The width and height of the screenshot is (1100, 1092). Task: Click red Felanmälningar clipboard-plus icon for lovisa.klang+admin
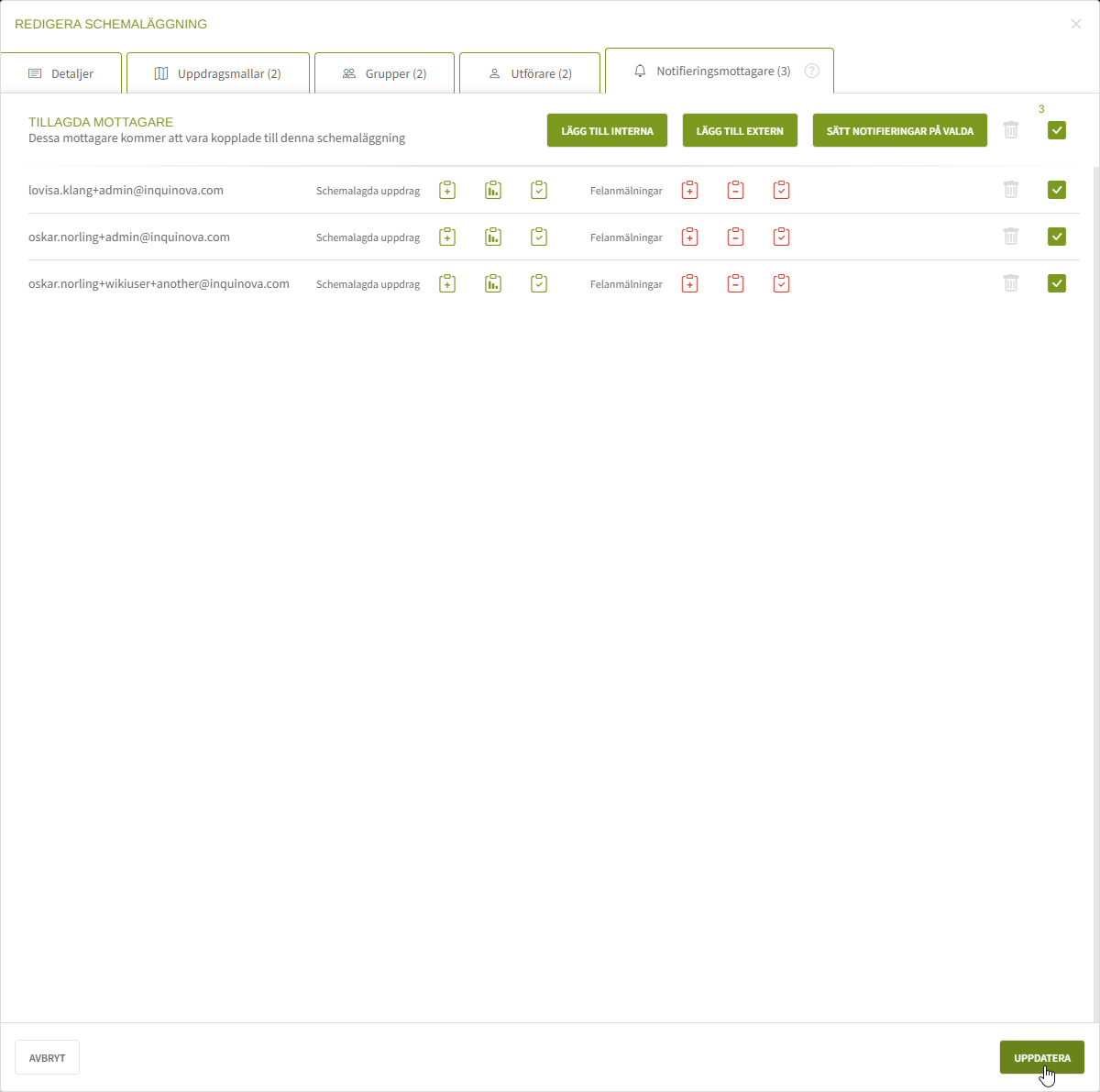click(x=690, y=190)
